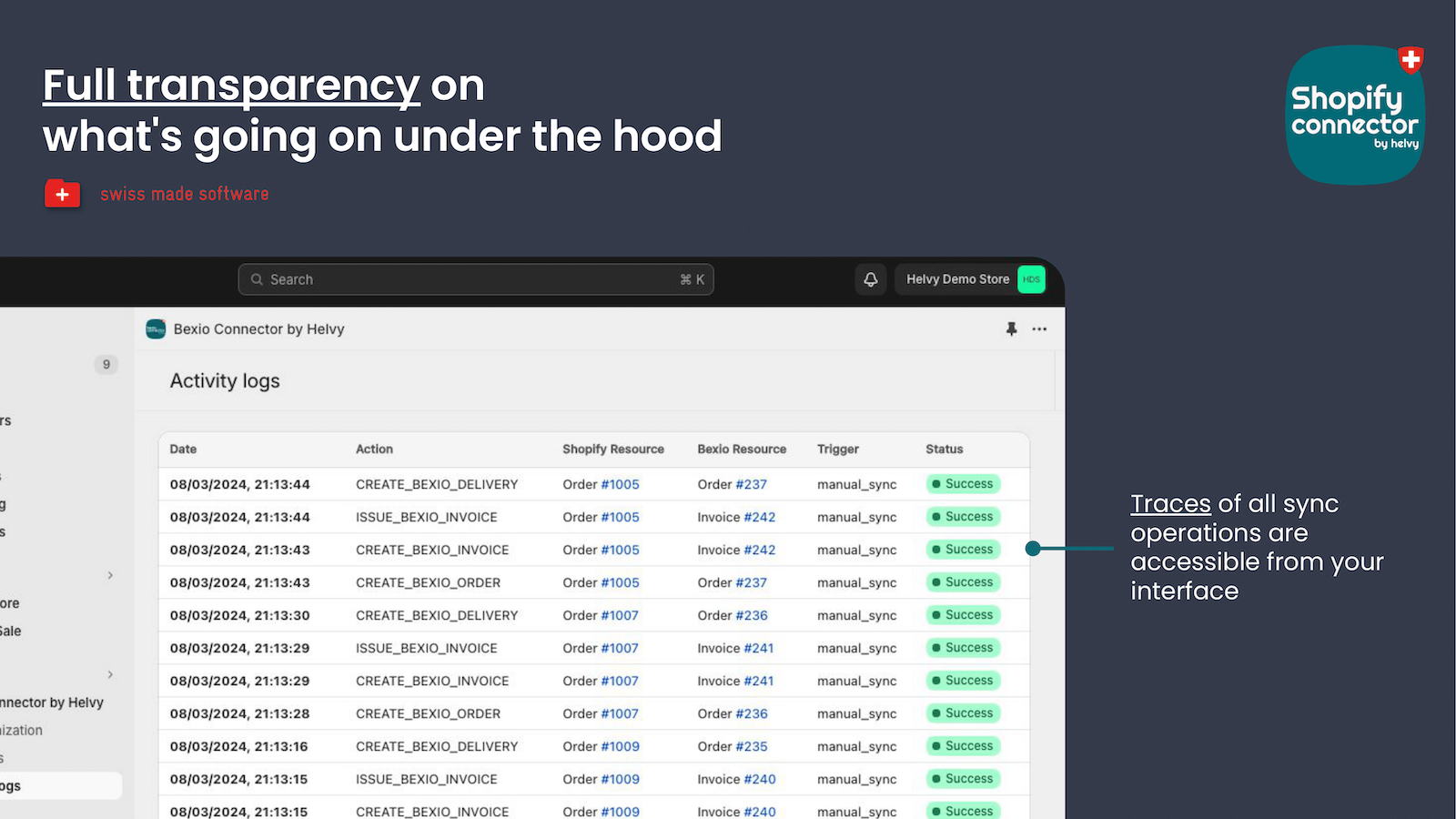Viewport: 1456px width, 819px height.
Task: Open Order #1007 in CREATE_BEXIO_DELIVERY 21:13:30 row
Action: pyautogui.click(x=620, y=615)
